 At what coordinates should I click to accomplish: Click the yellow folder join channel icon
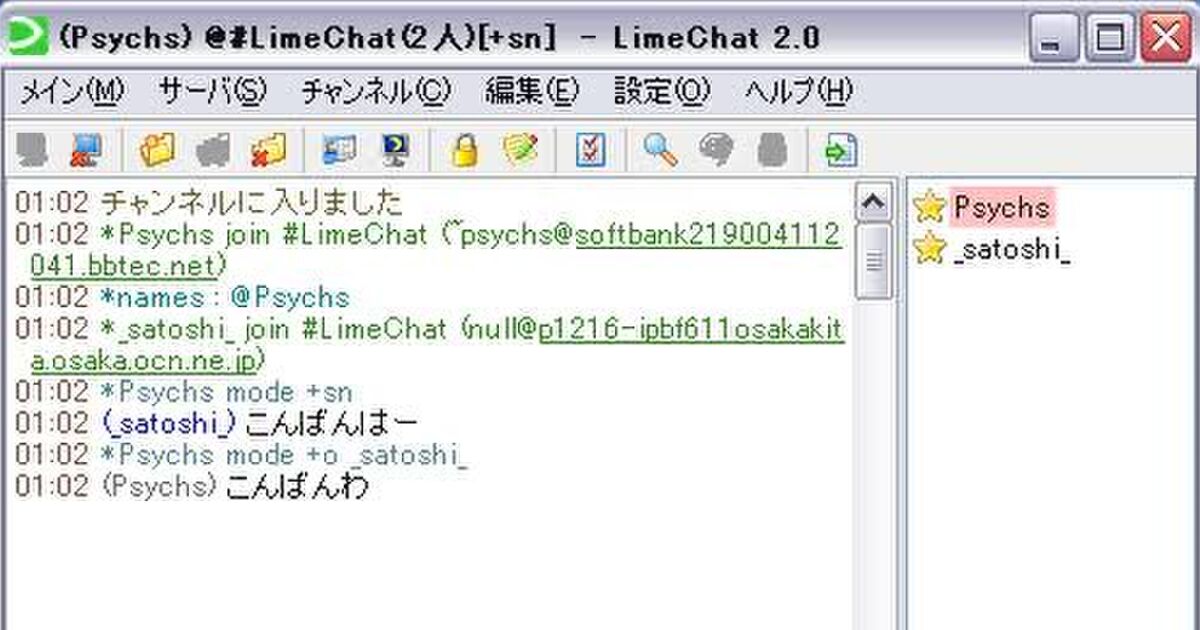coord(157,150)
